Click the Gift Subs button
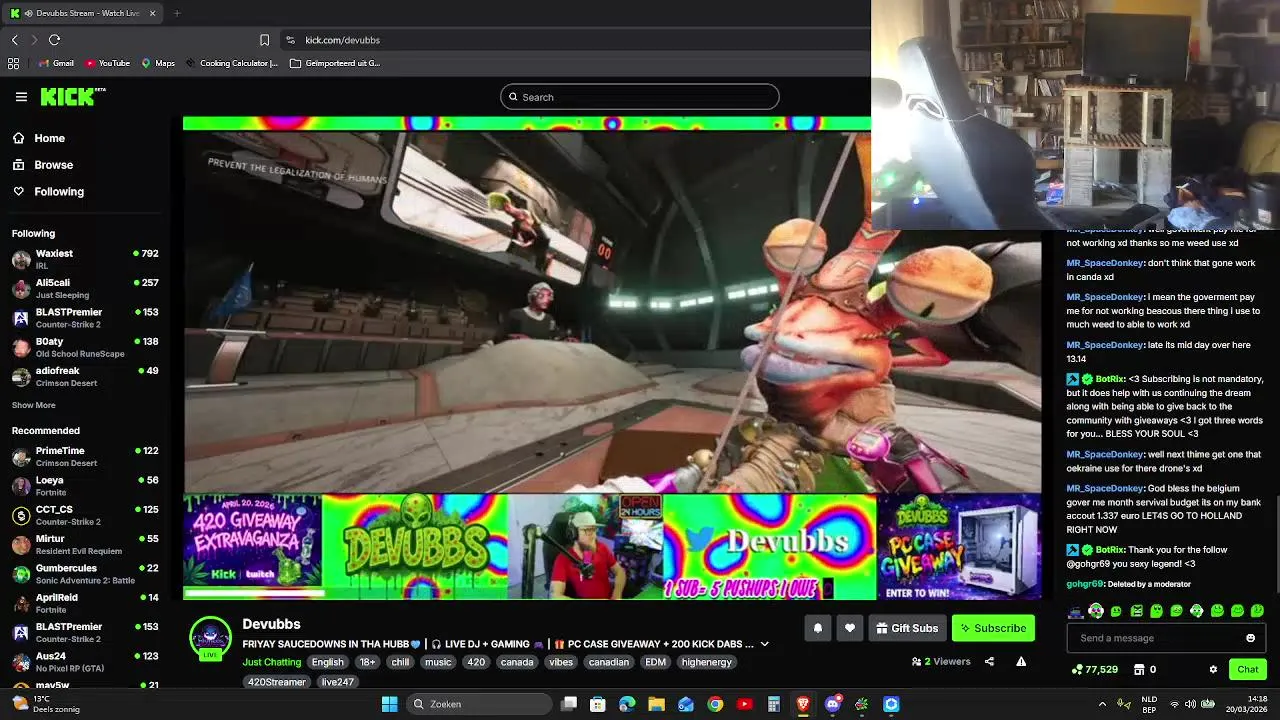This screenshot has width=1280, height=720. click(907, 628)
